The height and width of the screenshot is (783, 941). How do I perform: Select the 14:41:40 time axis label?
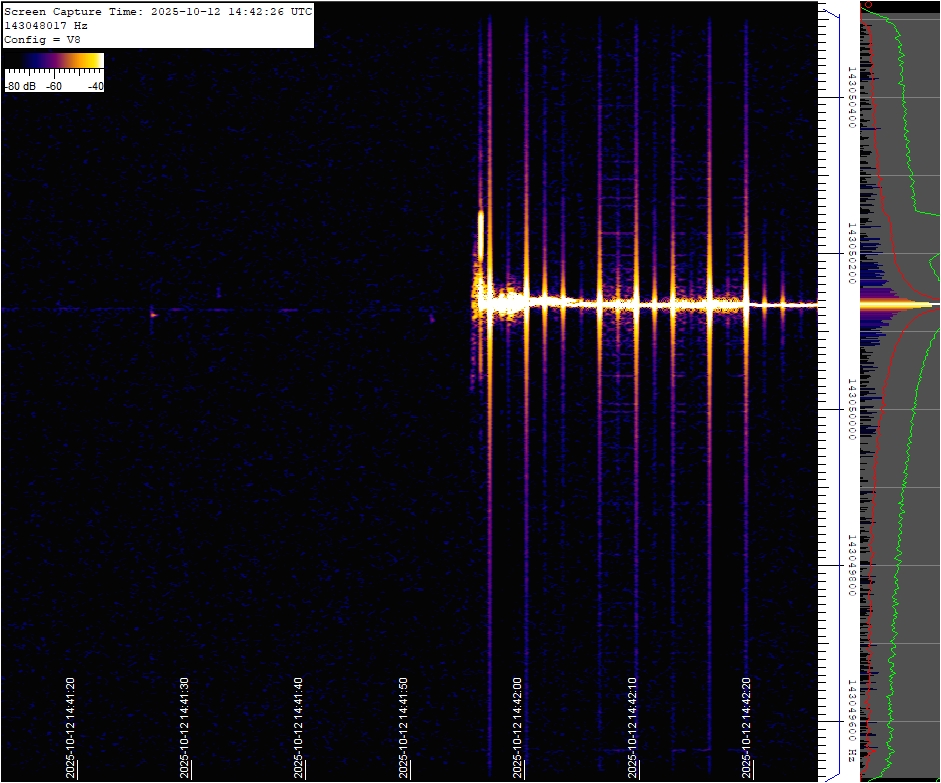pyautogui.click(x=298, y=727)
